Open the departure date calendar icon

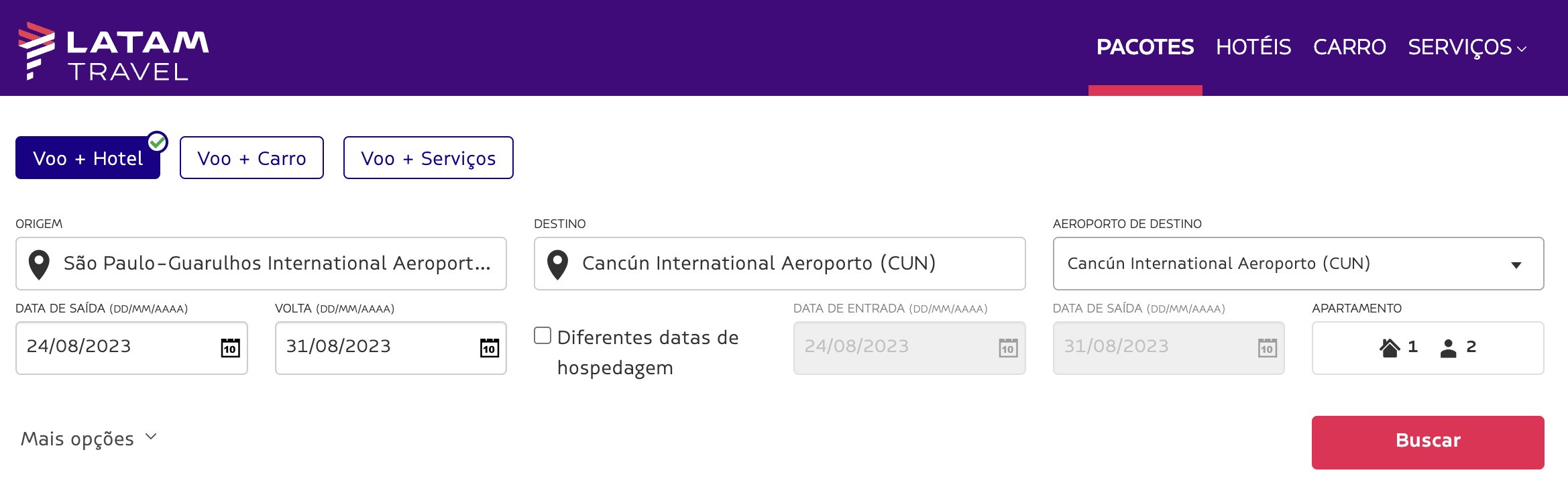[x=230, y=347]
